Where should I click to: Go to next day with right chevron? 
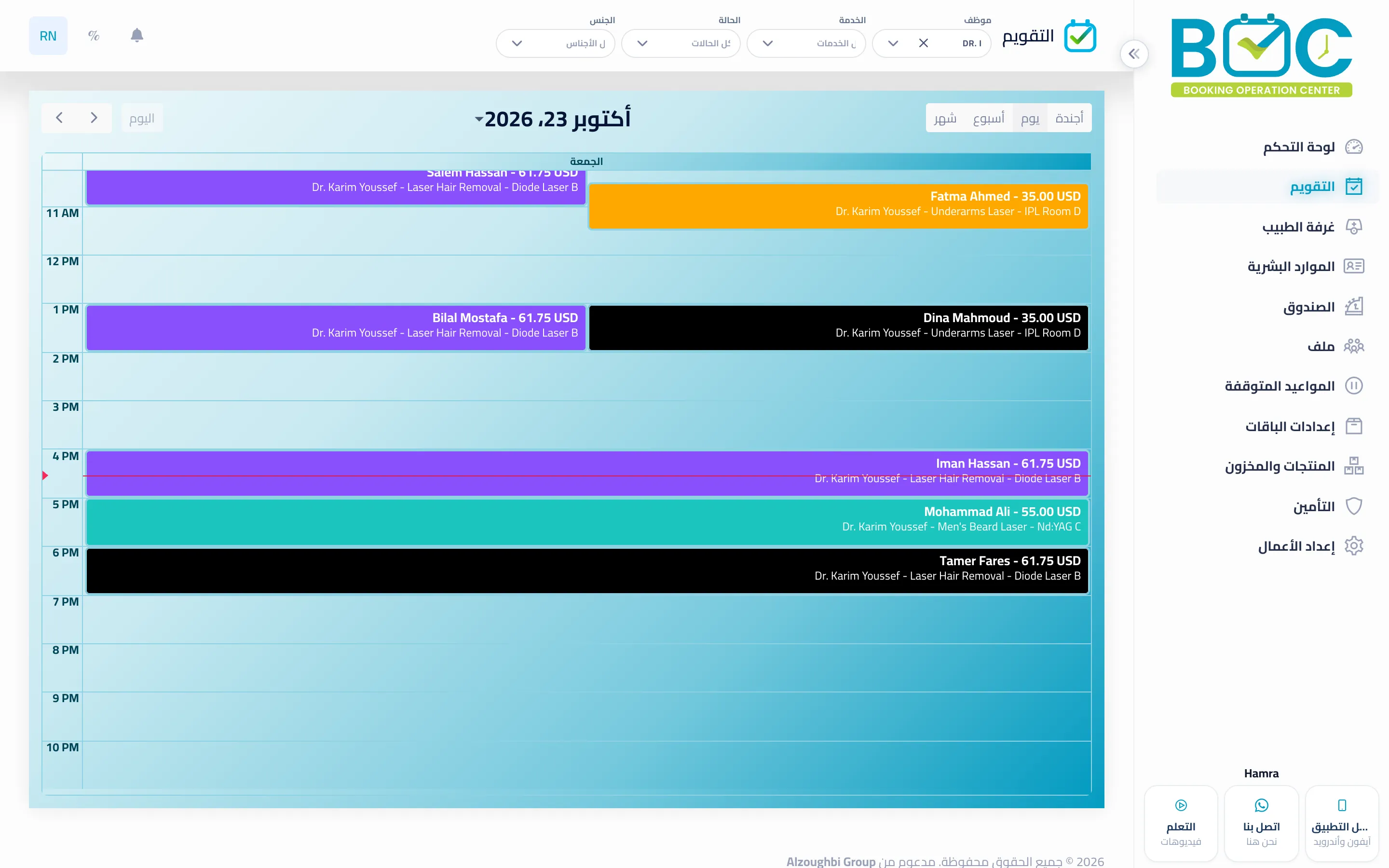(x=94, y=118)
